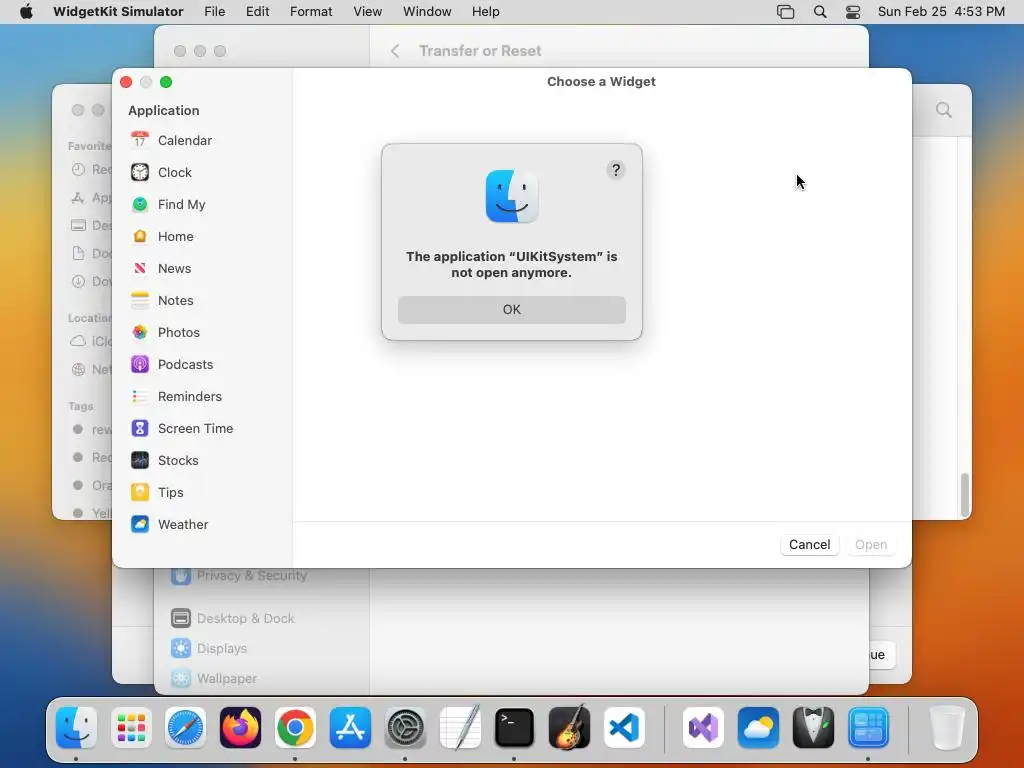Select the News app icon
1024x768 pixels.
tap(140, 268)
